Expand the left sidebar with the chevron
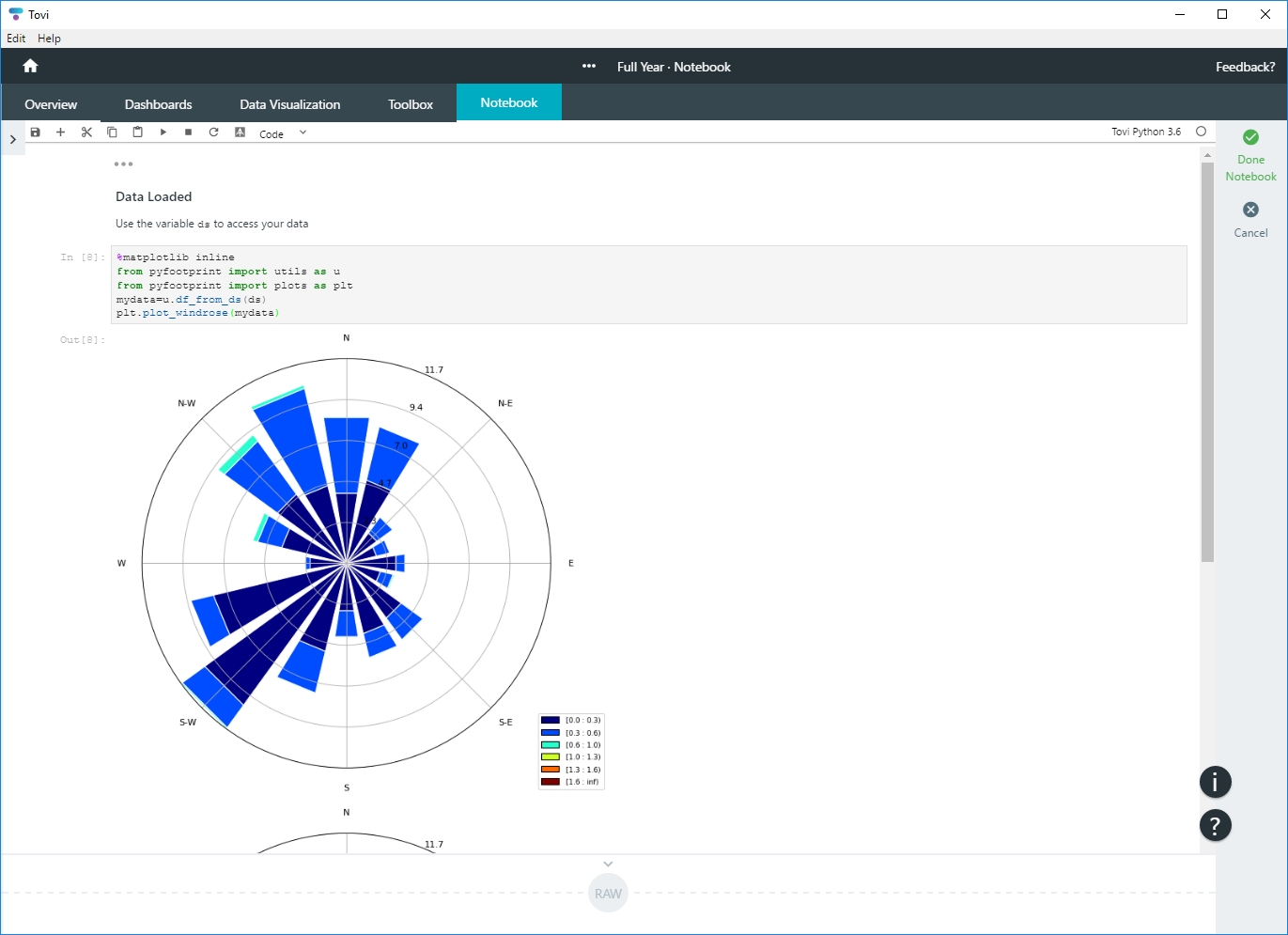This screenshot has height=935, width=1288. 12,139
